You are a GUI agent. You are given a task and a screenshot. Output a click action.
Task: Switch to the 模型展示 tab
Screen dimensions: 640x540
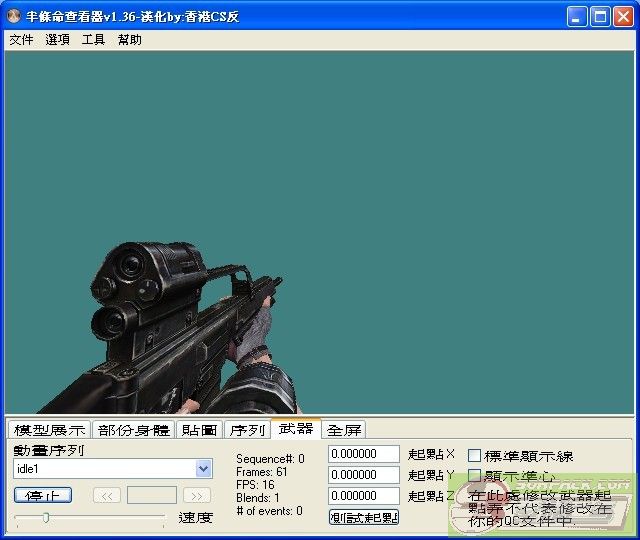(x=49, y=430)
